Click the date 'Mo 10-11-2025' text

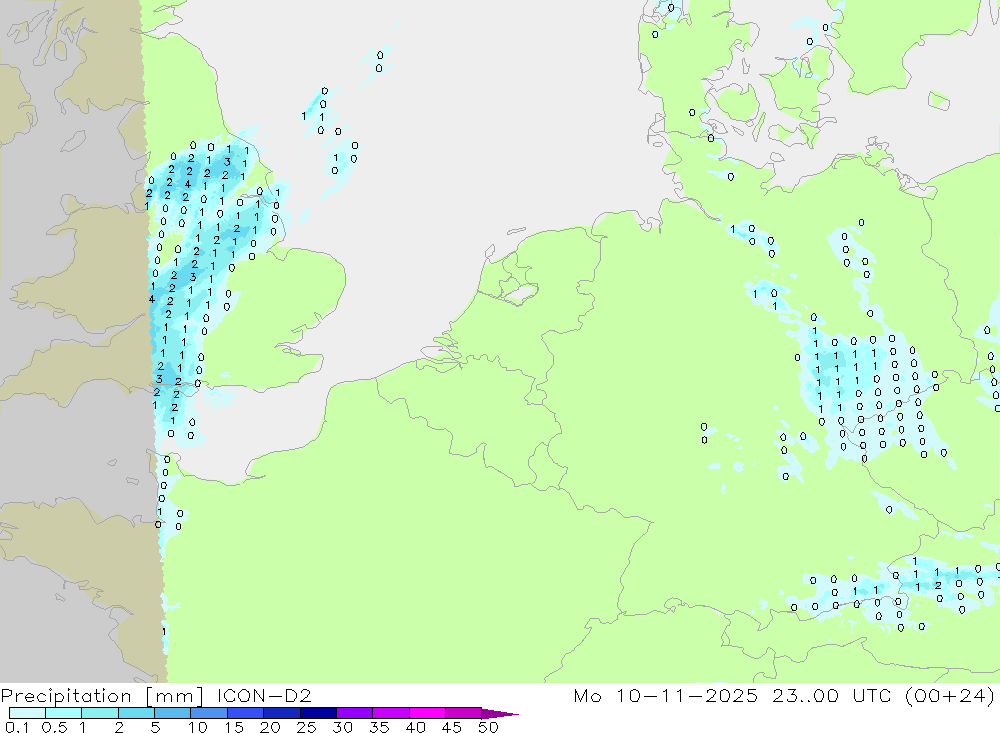pos(666,695)
